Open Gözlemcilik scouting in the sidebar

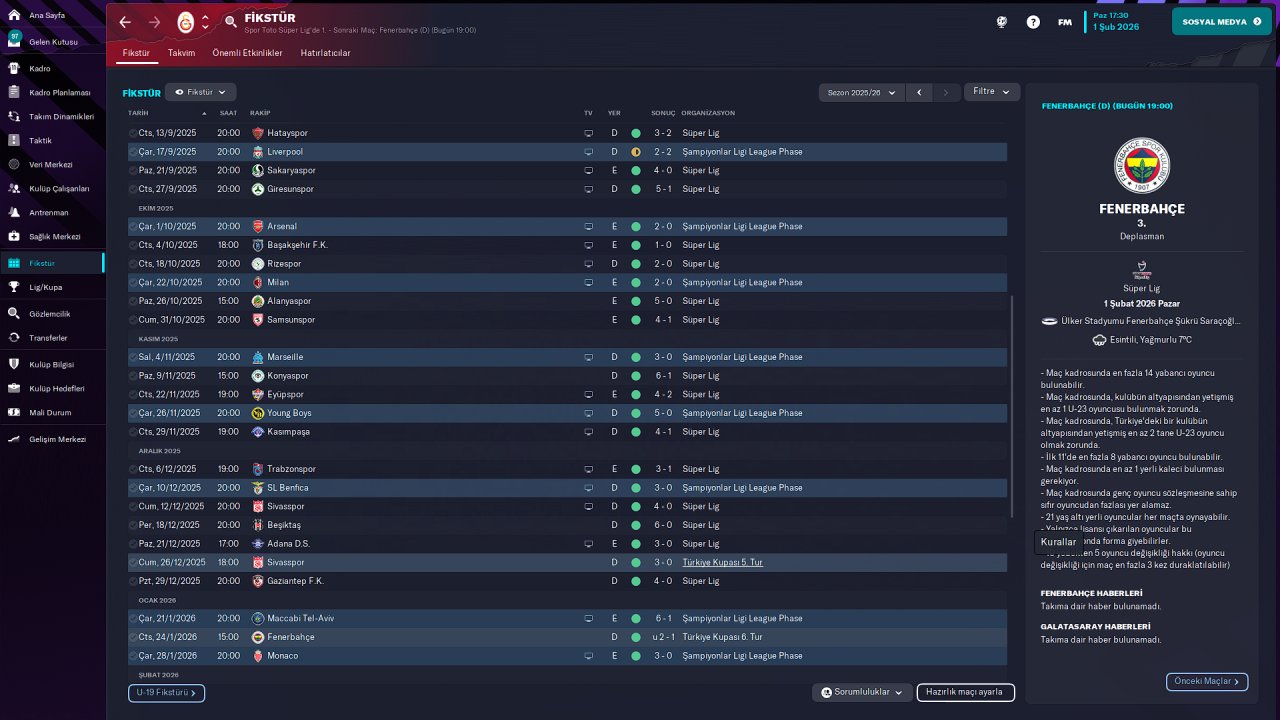pos(52,313)
